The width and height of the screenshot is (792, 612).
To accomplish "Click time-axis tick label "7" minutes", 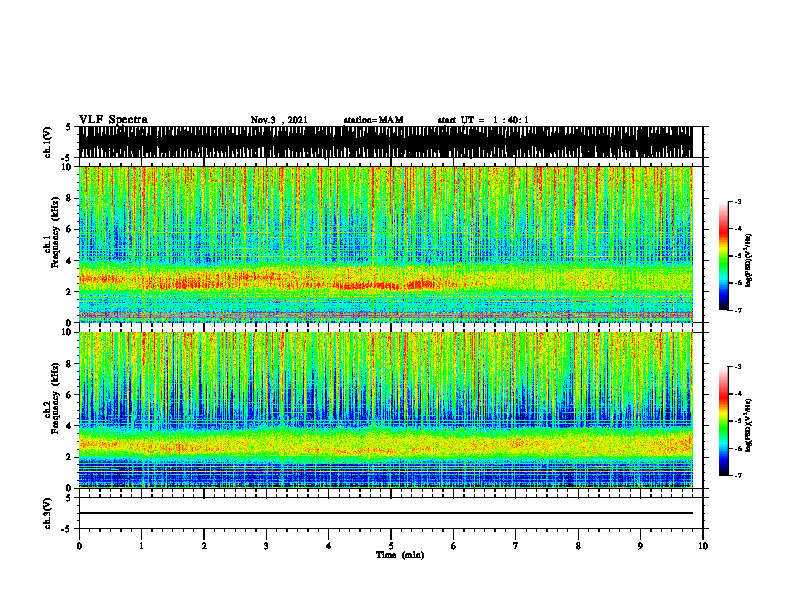I will [x=516, y=546].
